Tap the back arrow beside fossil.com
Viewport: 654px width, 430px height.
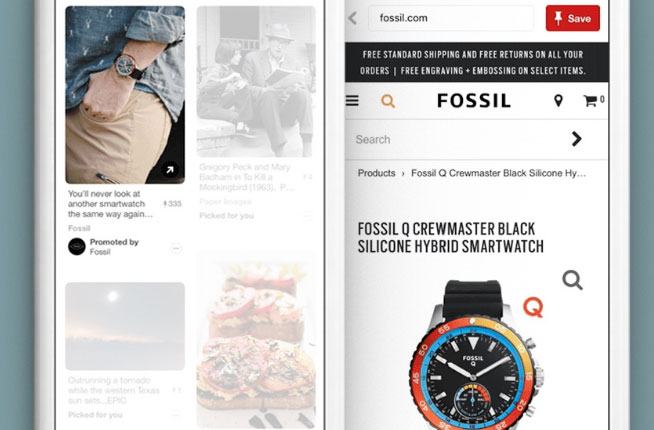pos(353,18)
